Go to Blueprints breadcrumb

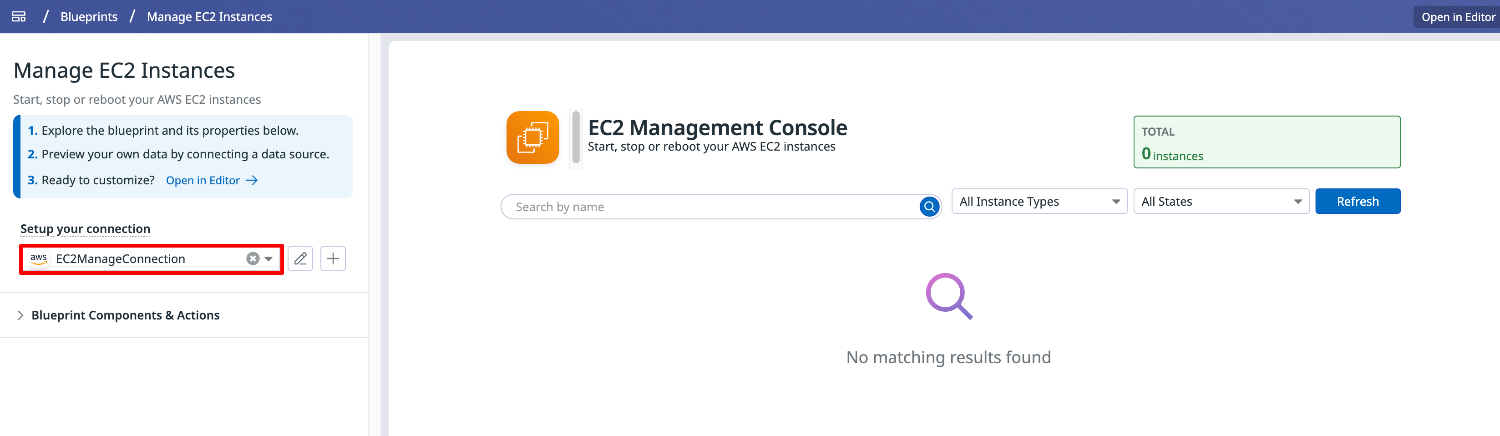[88, 16]
